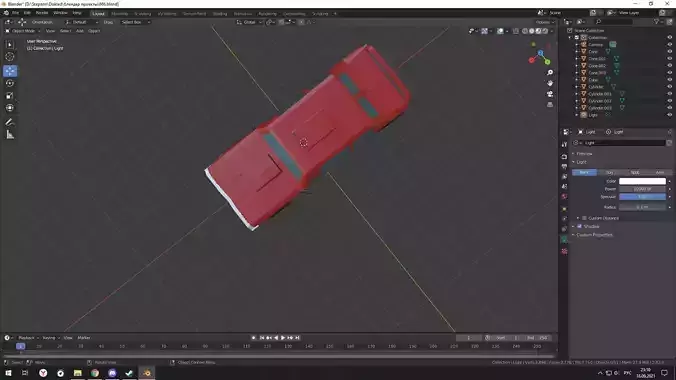Click the Power value field
The width and height of the screenshot is (676, 380).
642,189
